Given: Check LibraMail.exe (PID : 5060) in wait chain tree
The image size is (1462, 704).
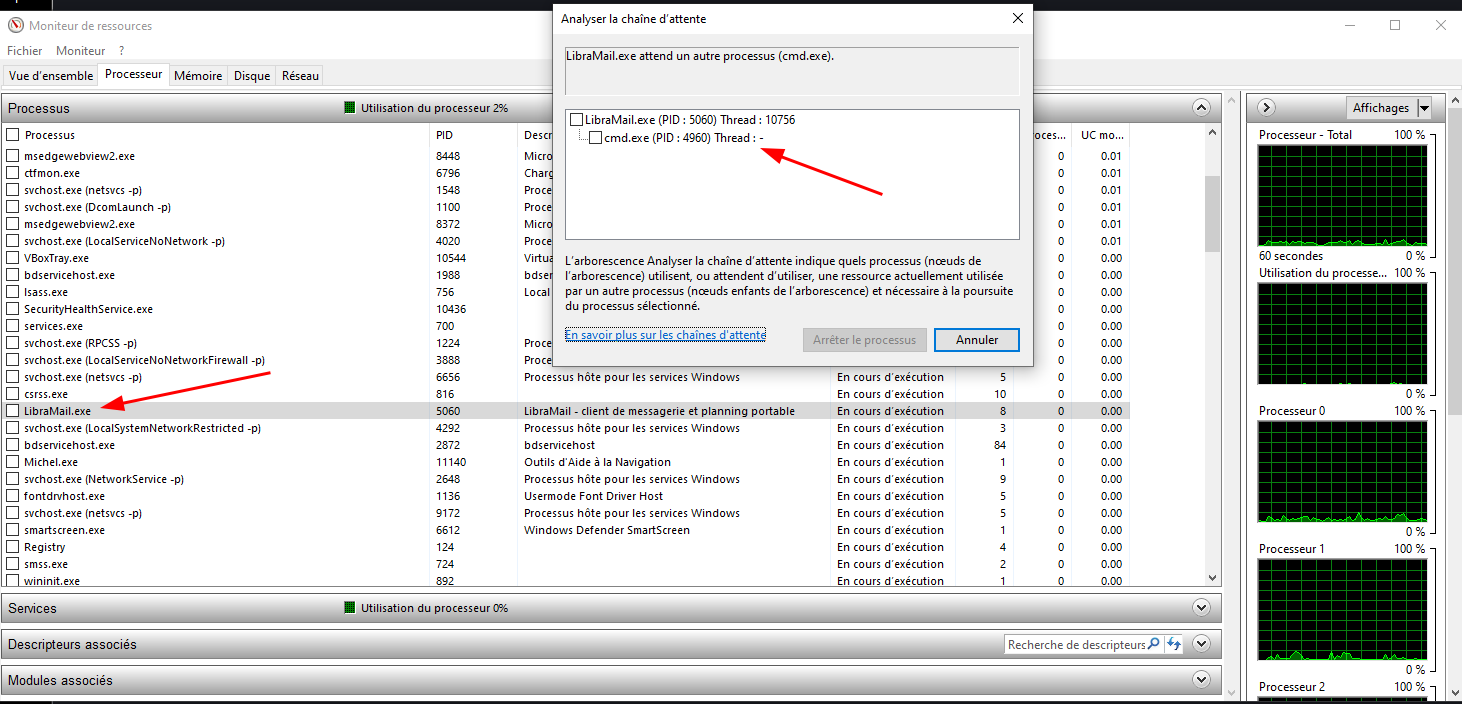Looking at the screenshot, I should pyautogui.click(x=576, y=120).
